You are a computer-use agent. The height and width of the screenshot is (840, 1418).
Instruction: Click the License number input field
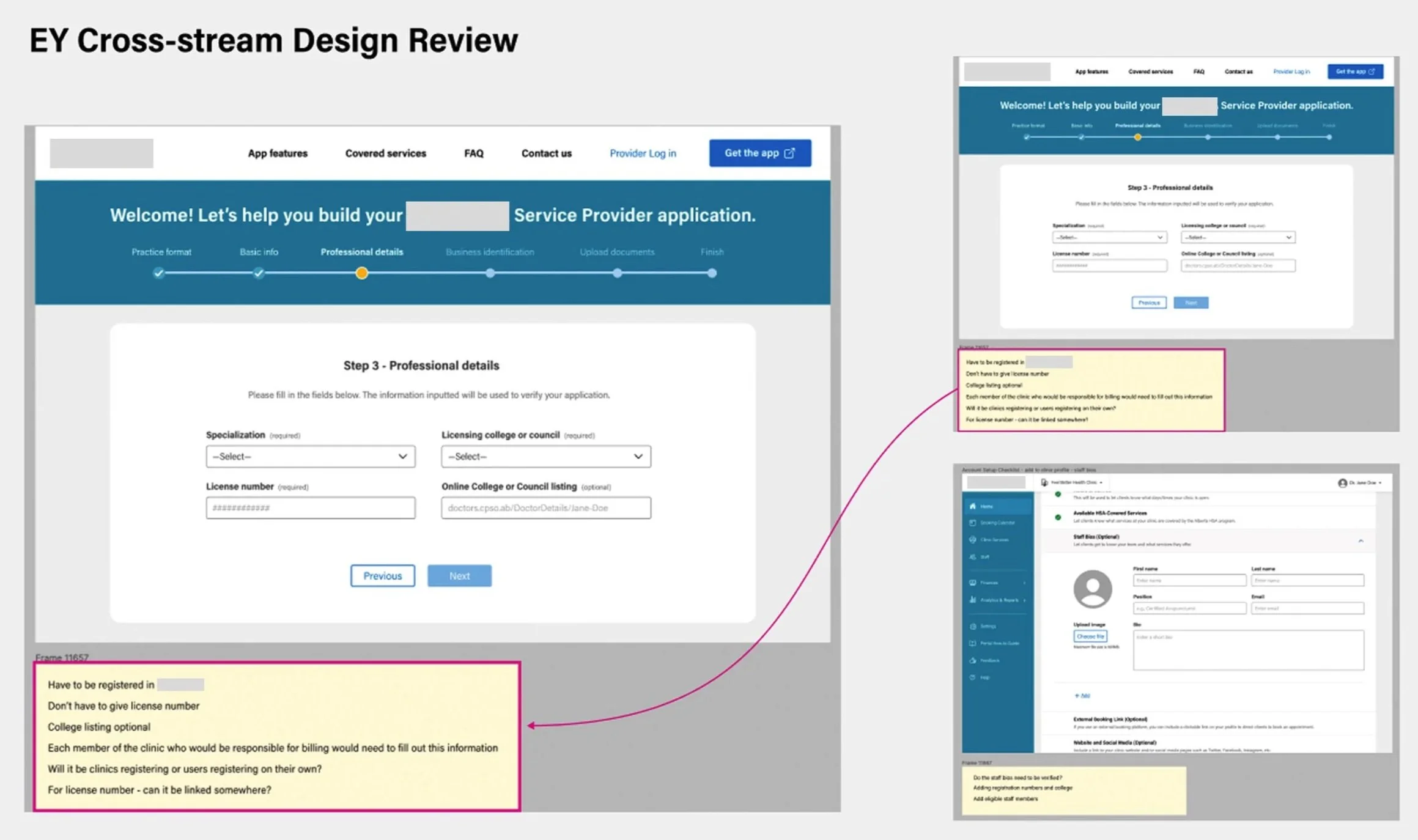(310, 508)
